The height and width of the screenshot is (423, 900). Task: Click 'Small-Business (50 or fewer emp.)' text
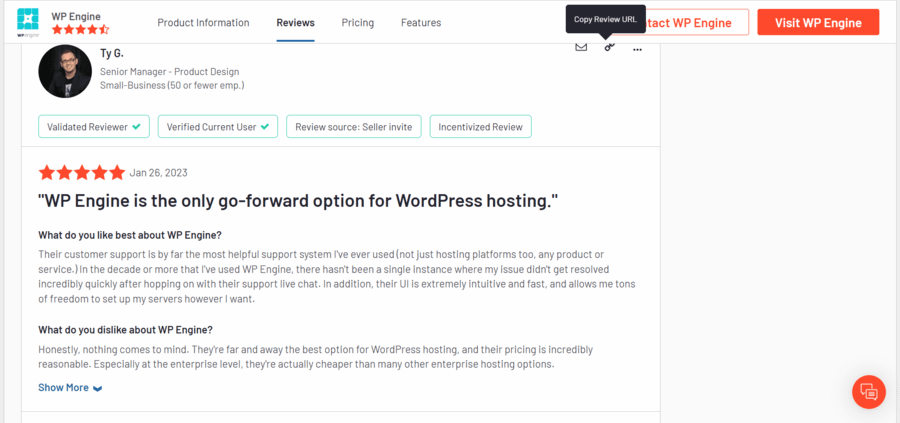(x=172, y=86)
